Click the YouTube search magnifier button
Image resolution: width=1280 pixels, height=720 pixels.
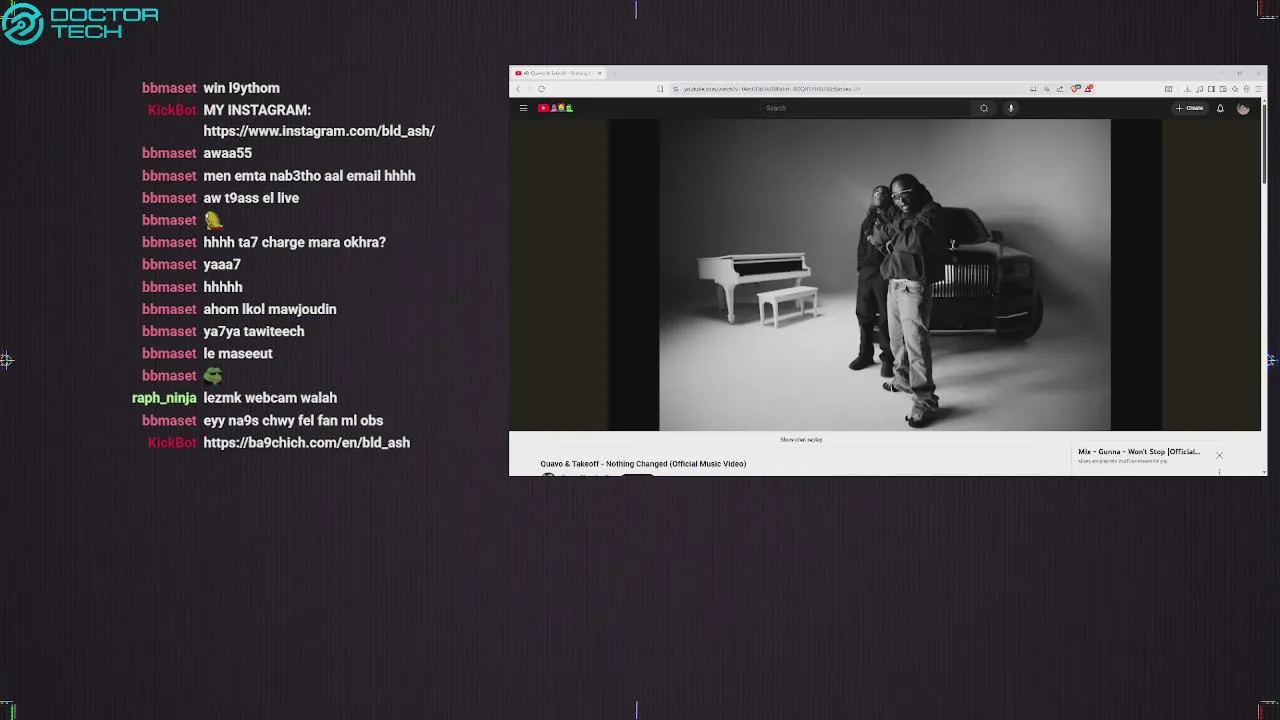[x=984, y=108]
